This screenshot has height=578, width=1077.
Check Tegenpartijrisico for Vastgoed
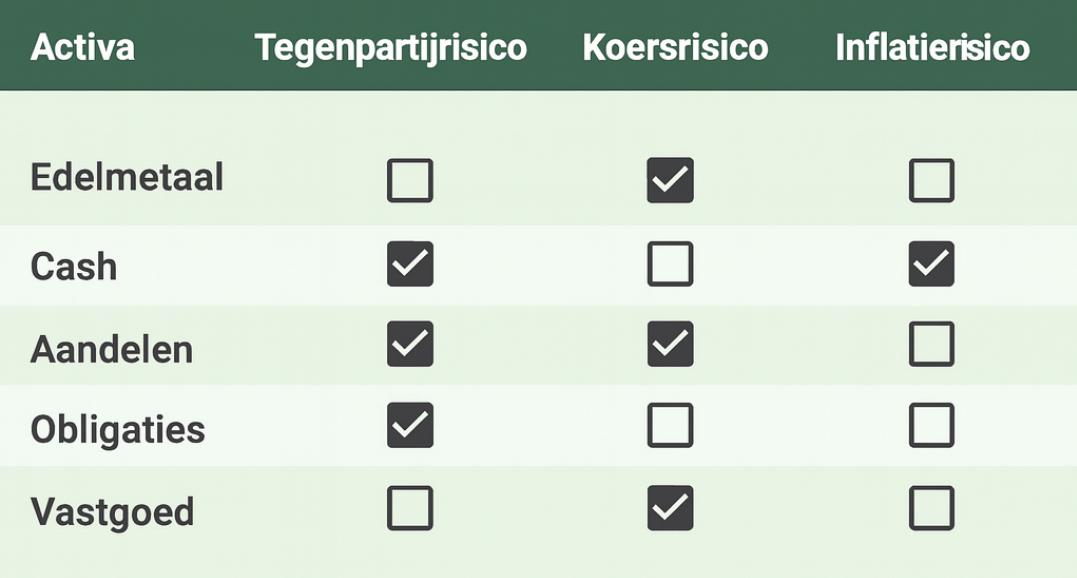(x=410, y=508)
